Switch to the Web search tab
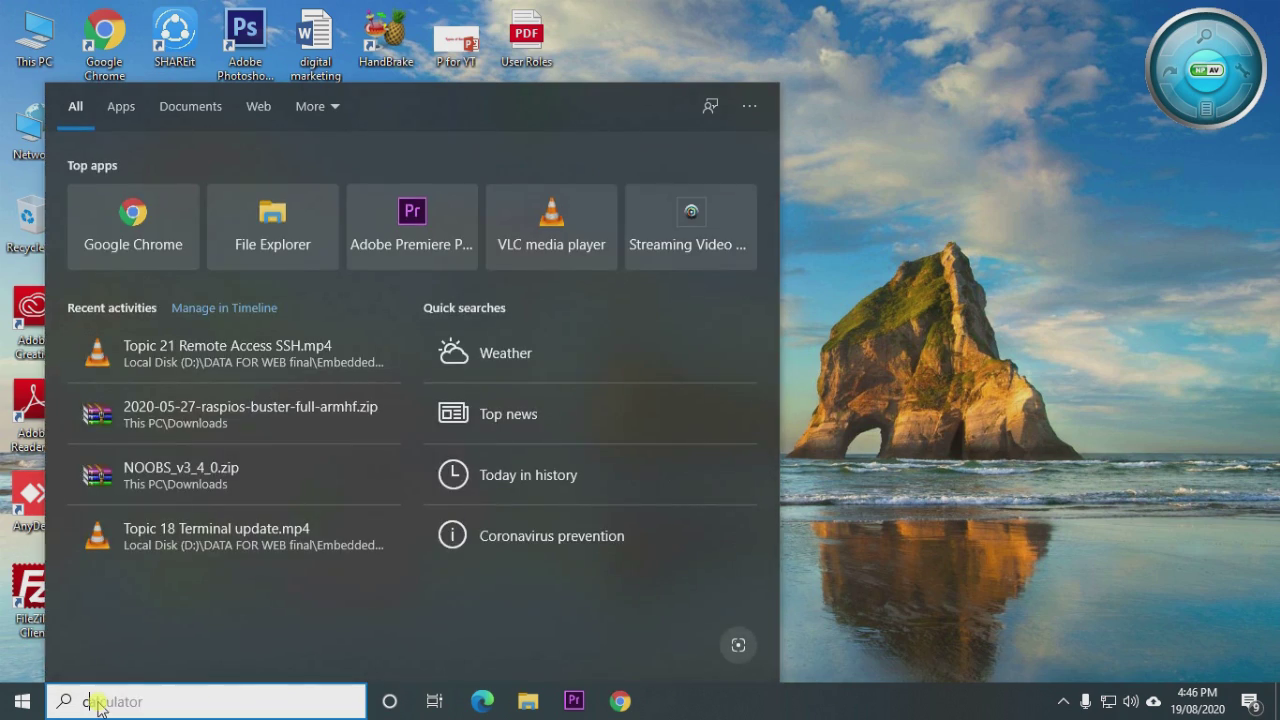Viewport: 1280px width, 720px height. pos(258,106)
